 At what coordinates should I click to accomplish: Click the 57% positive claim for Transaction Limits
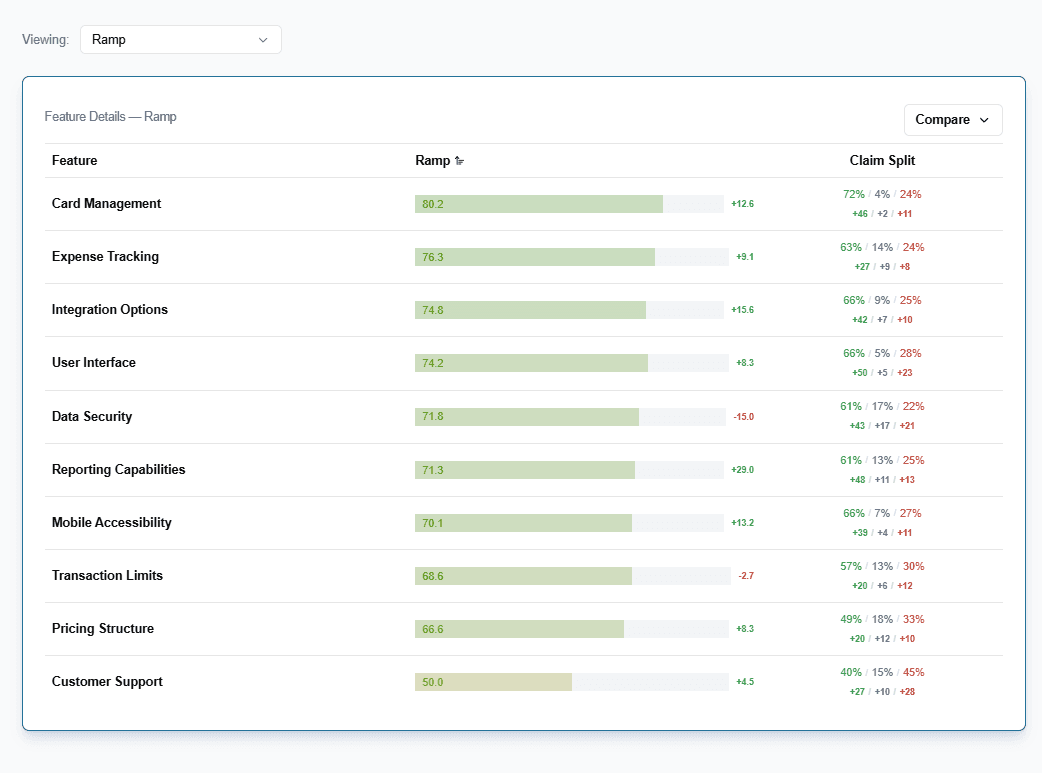point(851,566)
